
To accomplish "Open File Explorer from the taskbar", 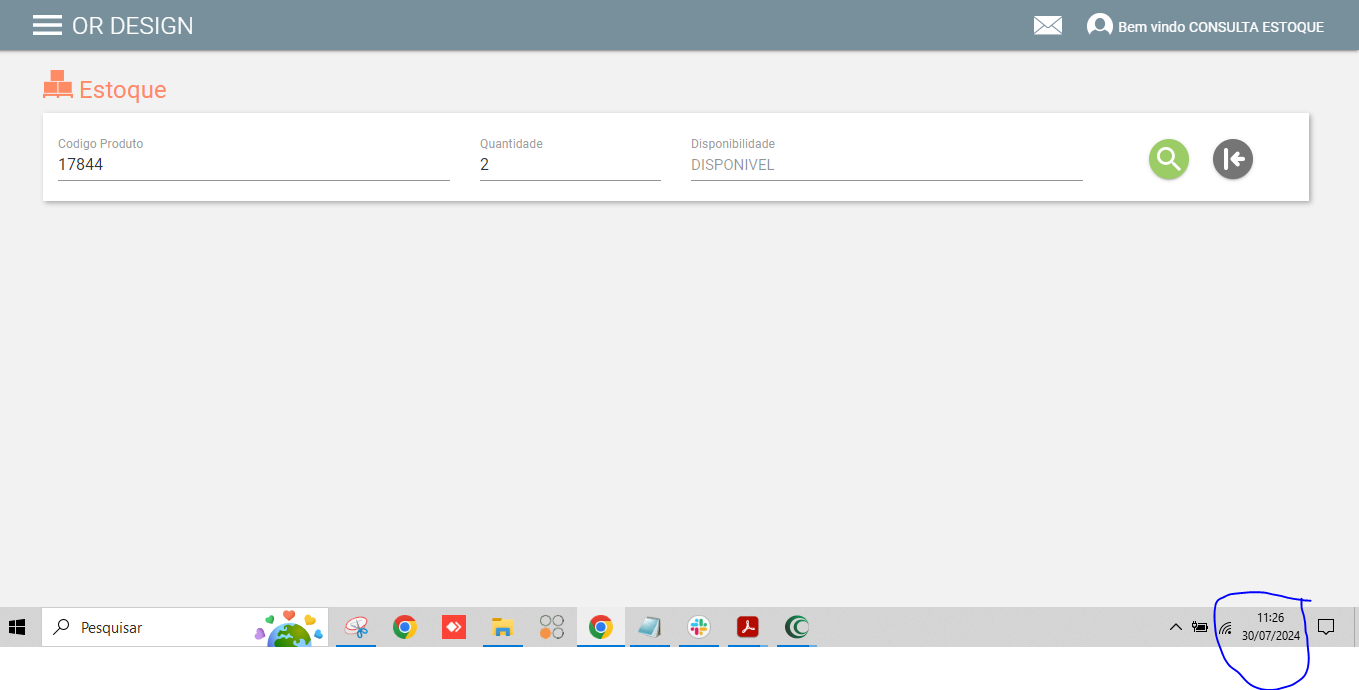I will [x=502, y=627].
